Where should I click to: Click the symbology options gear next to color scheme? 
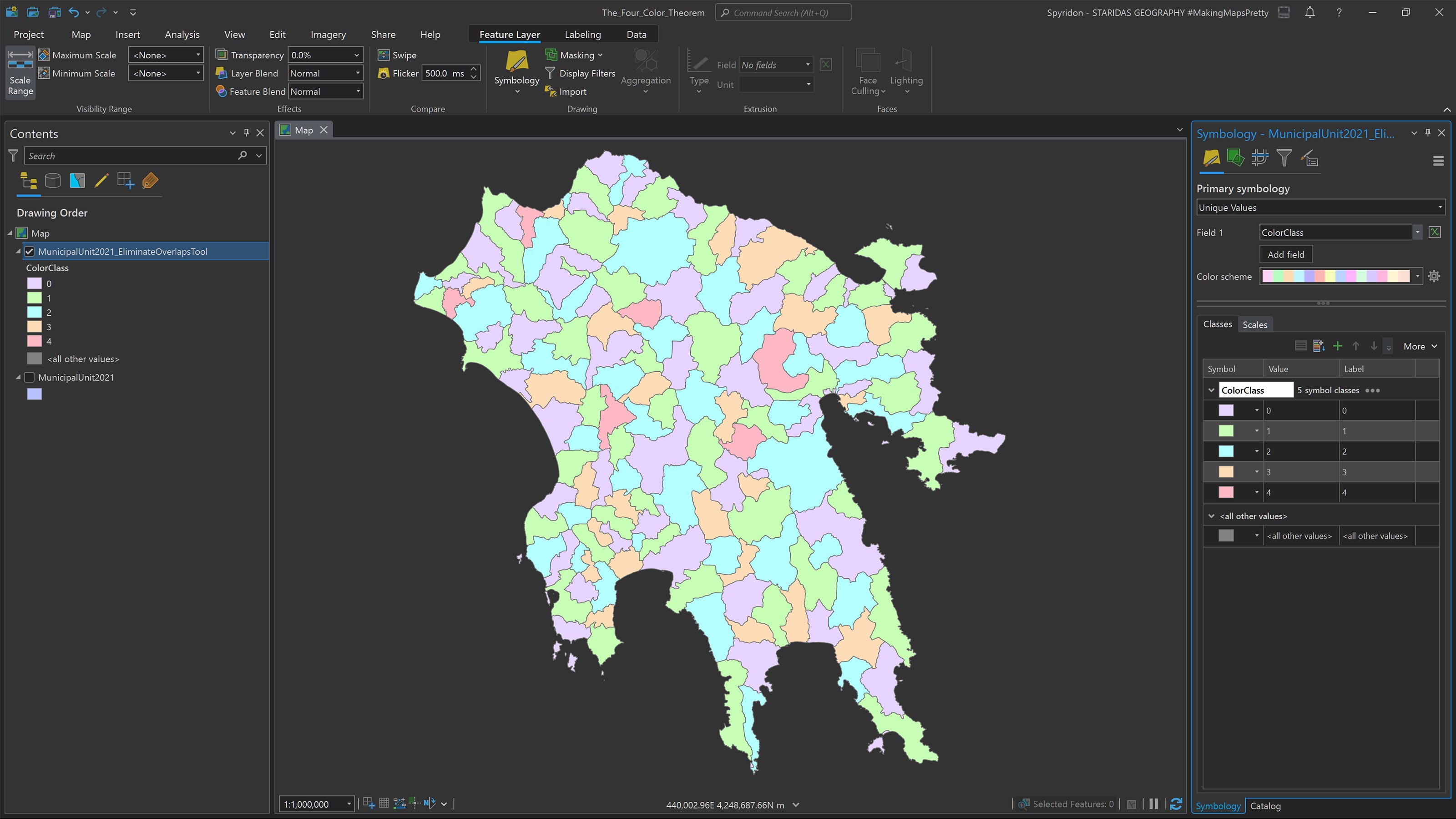(x=1434, y=276)
